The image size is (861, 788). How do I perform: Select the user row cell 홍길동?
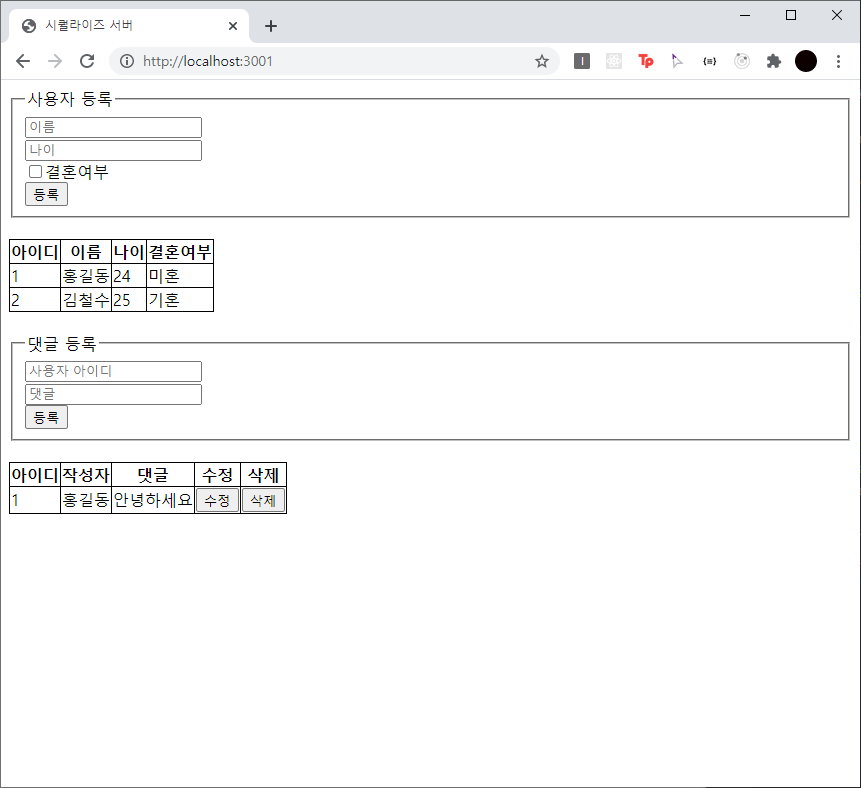tap(86, 276)
